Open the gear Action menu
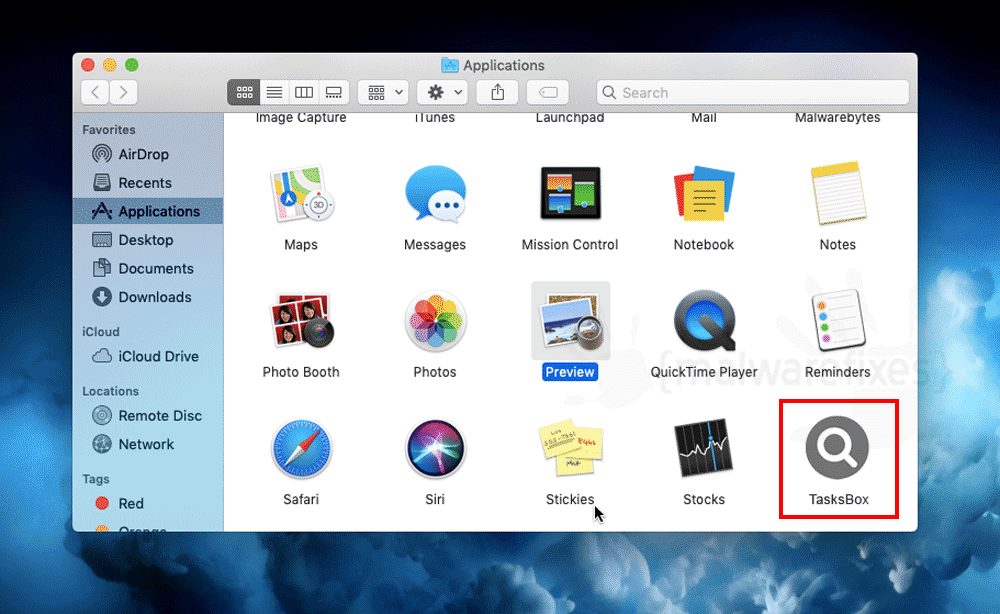 tap(443, 92)
